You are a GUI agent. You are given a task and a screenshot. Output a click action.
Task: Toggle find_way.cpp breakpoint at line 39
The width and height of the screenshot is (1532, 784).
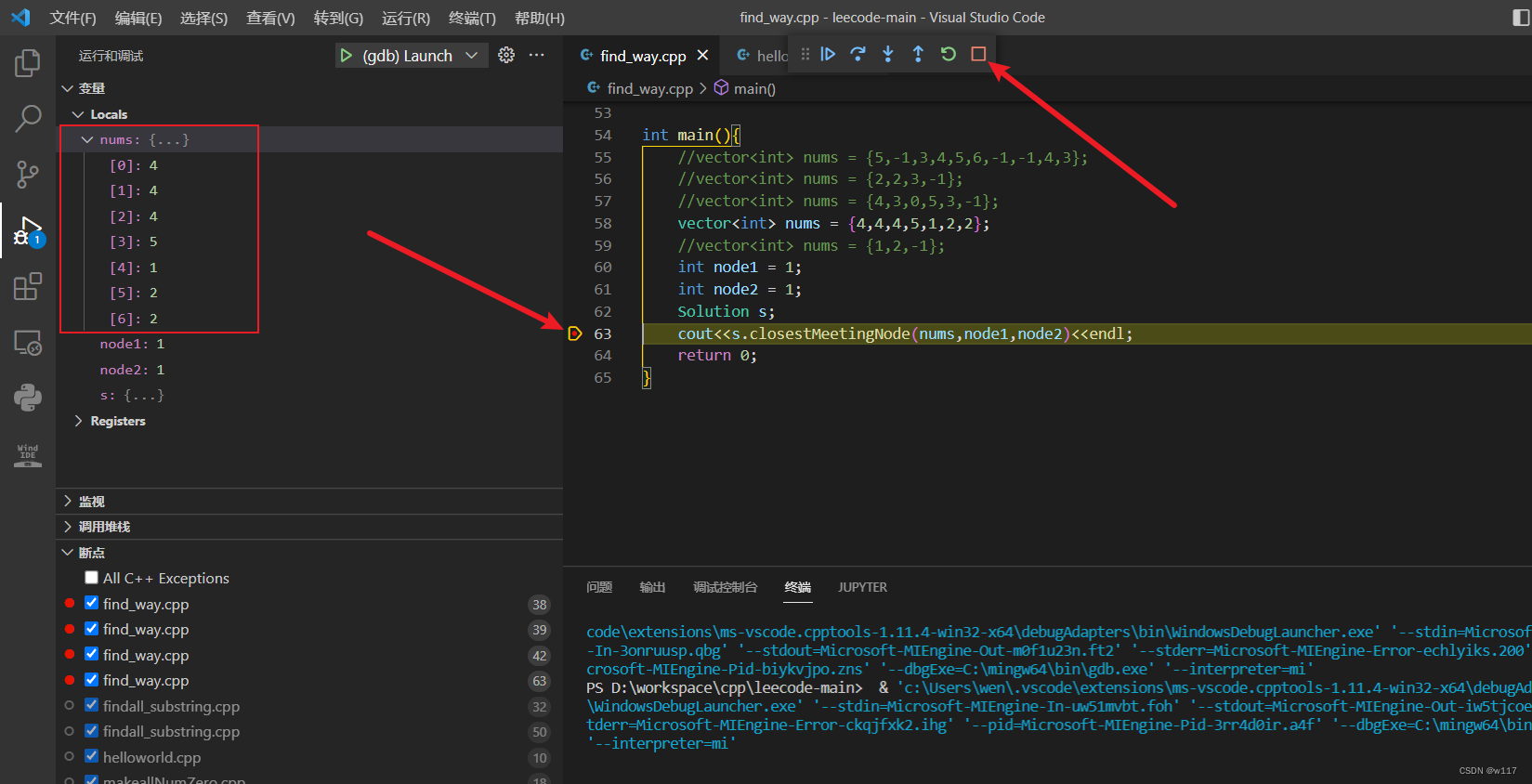click(91, 629)
